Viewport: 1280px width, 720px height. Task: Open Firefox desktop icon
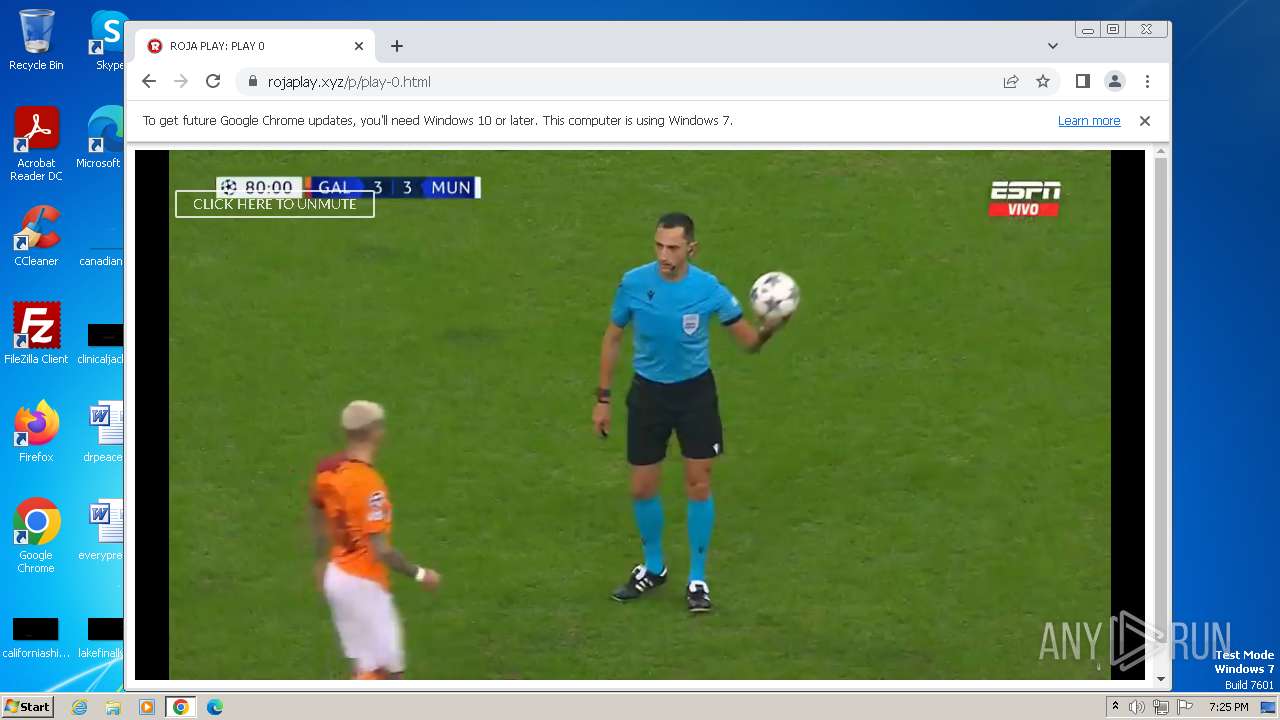(x=36, y=432)
